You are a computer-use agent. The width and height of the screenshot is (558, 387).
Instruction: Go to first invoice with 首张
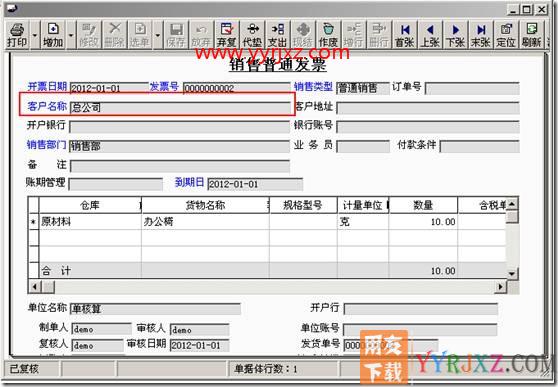[405, 35]
